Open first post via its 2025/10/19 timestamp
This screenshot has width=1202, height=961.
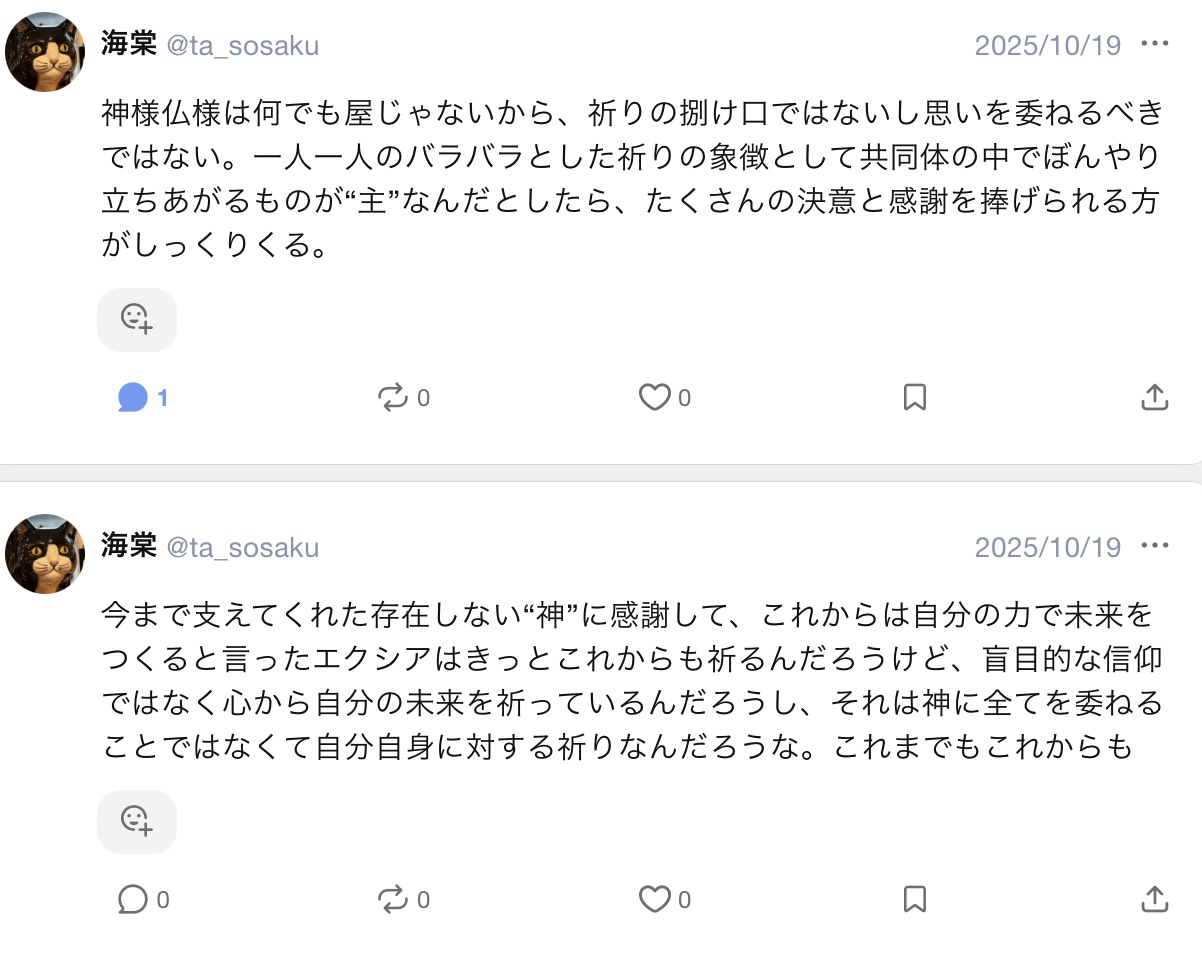coord(1047,46)
